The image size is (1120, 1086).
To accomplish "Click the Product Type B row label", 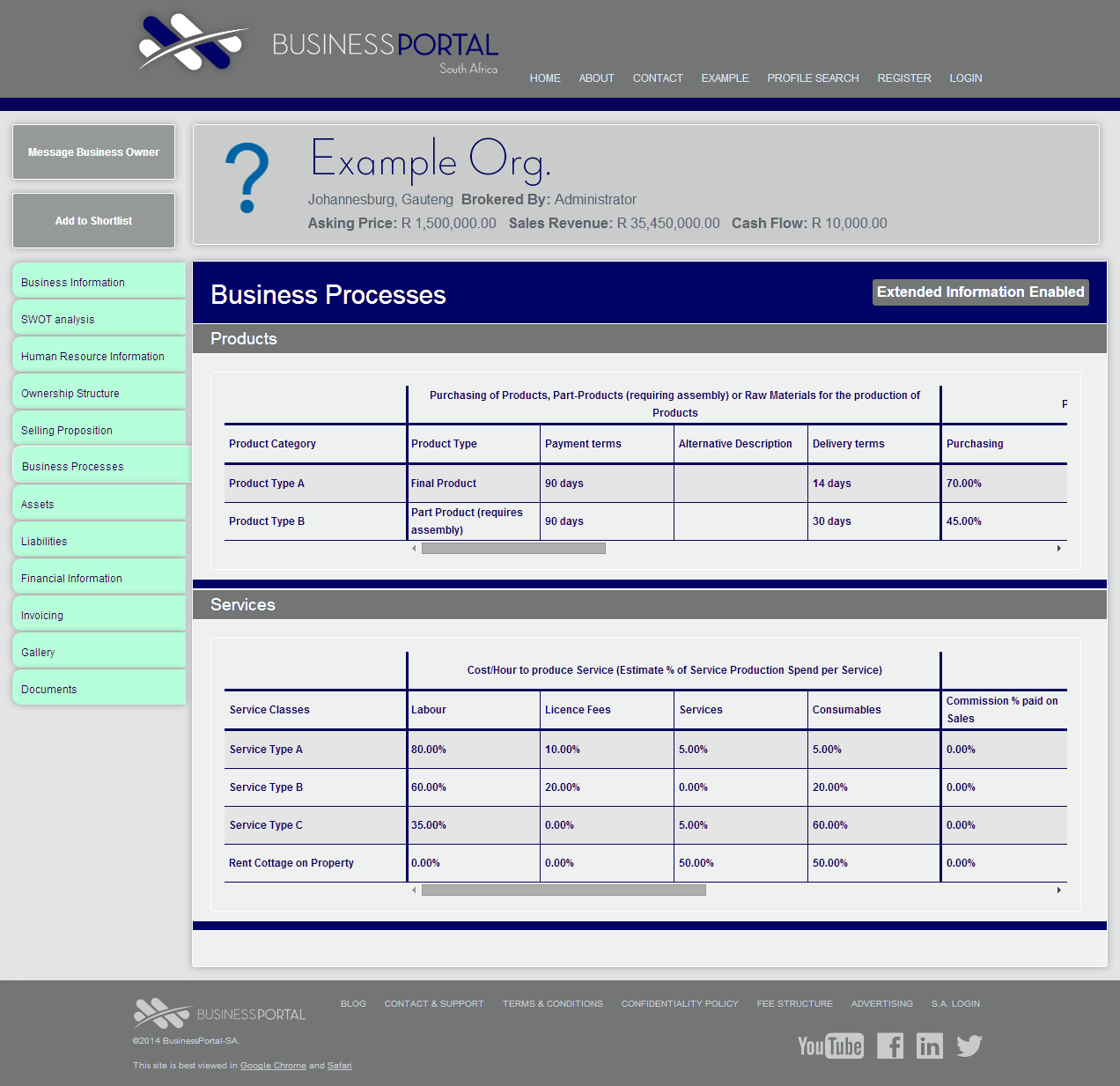I will click(x=267, y=521).
